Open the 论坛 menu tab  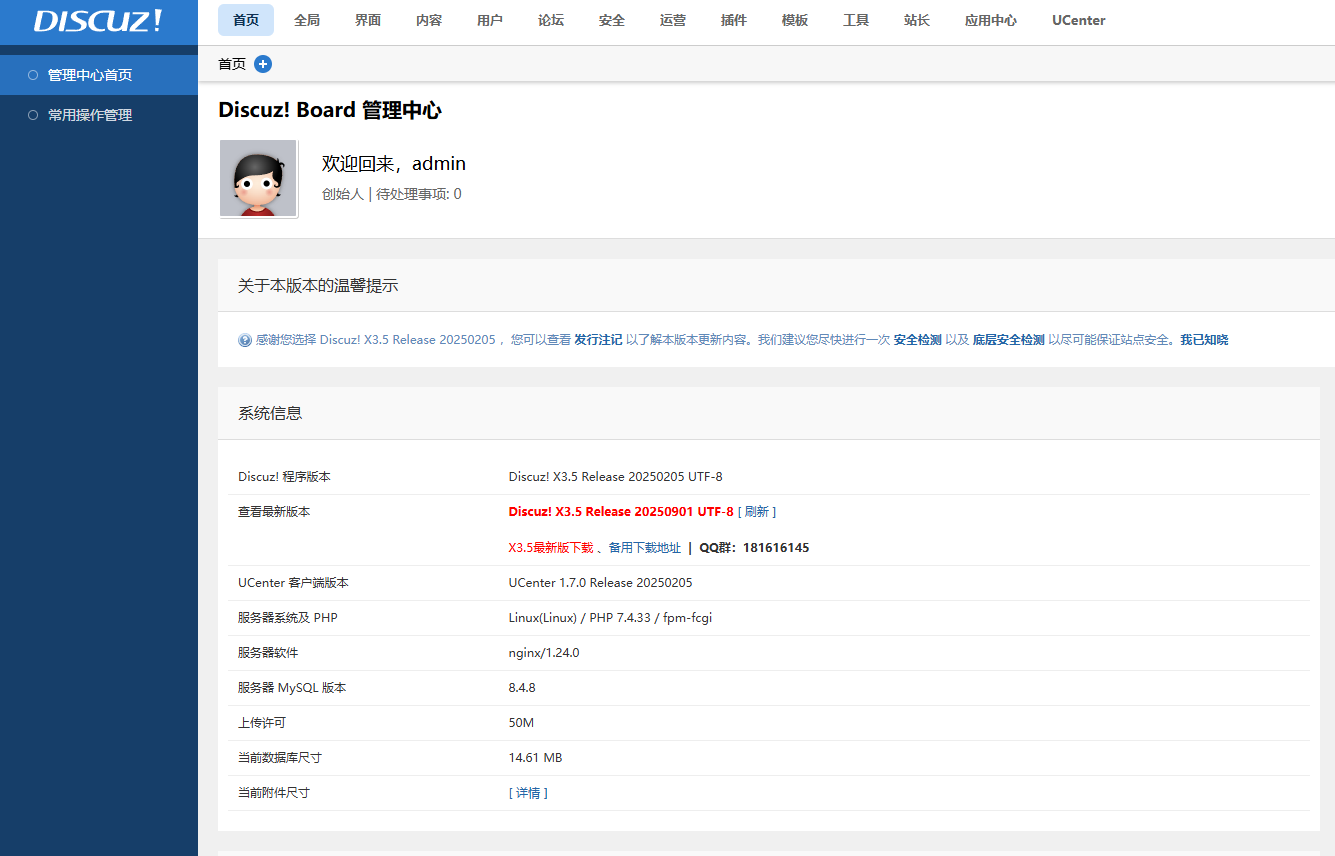(551, 20)
